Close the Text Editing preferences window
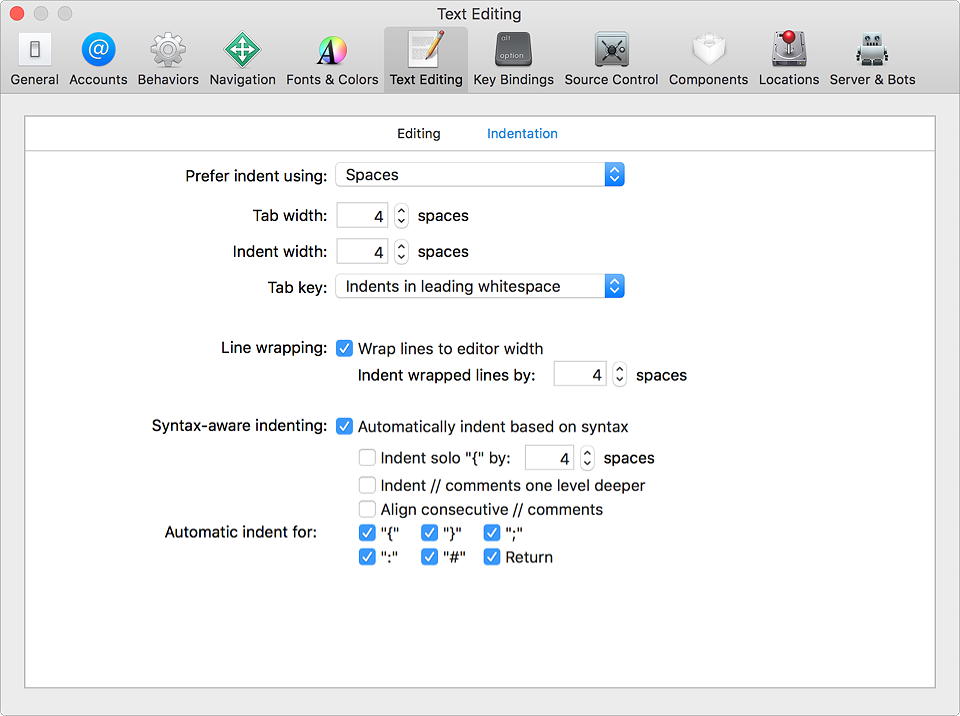Image resolution: width=960 pixels, height=716 pixels. pyautogui.click(x=17, y=13)
